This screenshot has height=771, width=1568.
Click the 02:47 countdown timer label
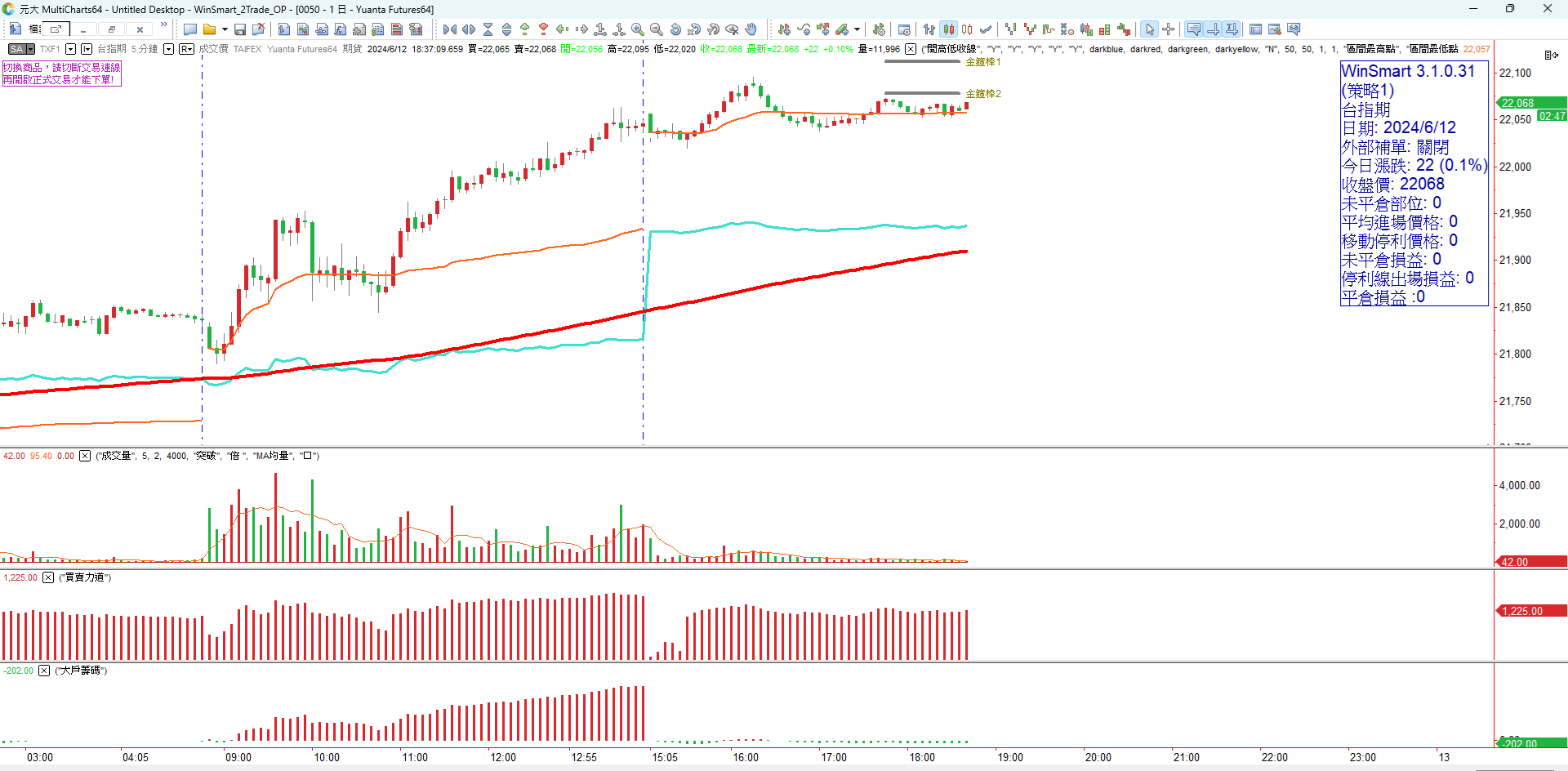1552,116
